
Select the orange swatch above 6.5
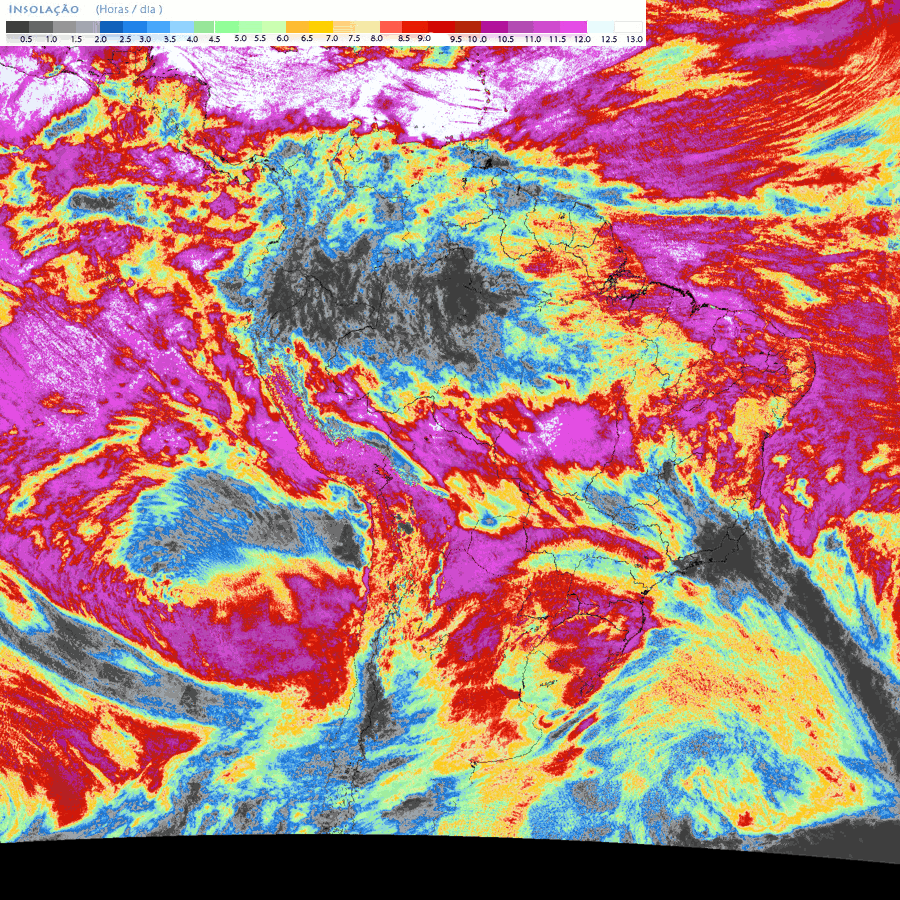point(297,27)
